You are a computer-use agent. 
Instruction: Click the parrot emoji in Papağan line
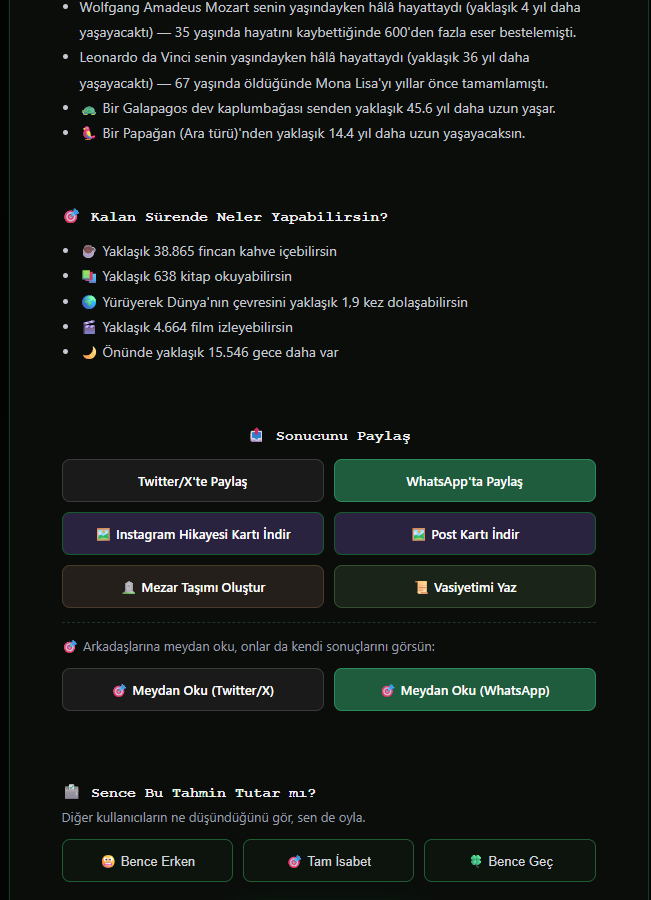88,134
